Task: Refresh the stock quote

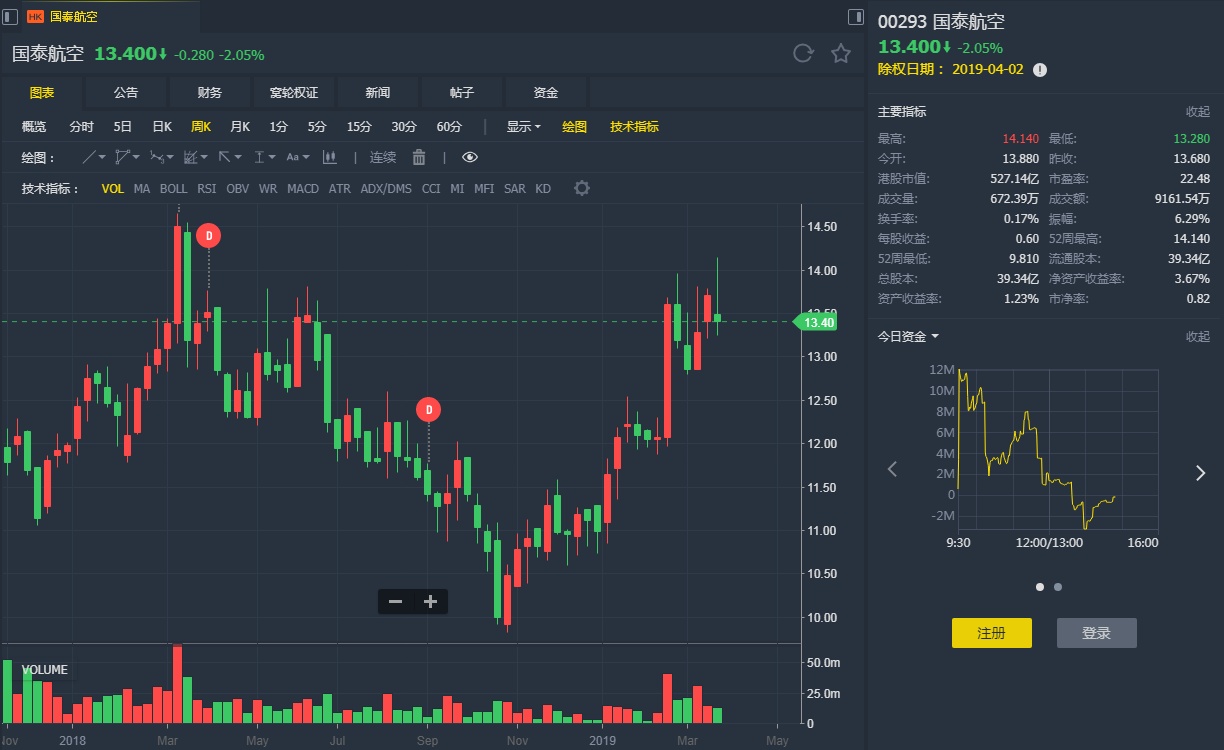Action: 803,54
